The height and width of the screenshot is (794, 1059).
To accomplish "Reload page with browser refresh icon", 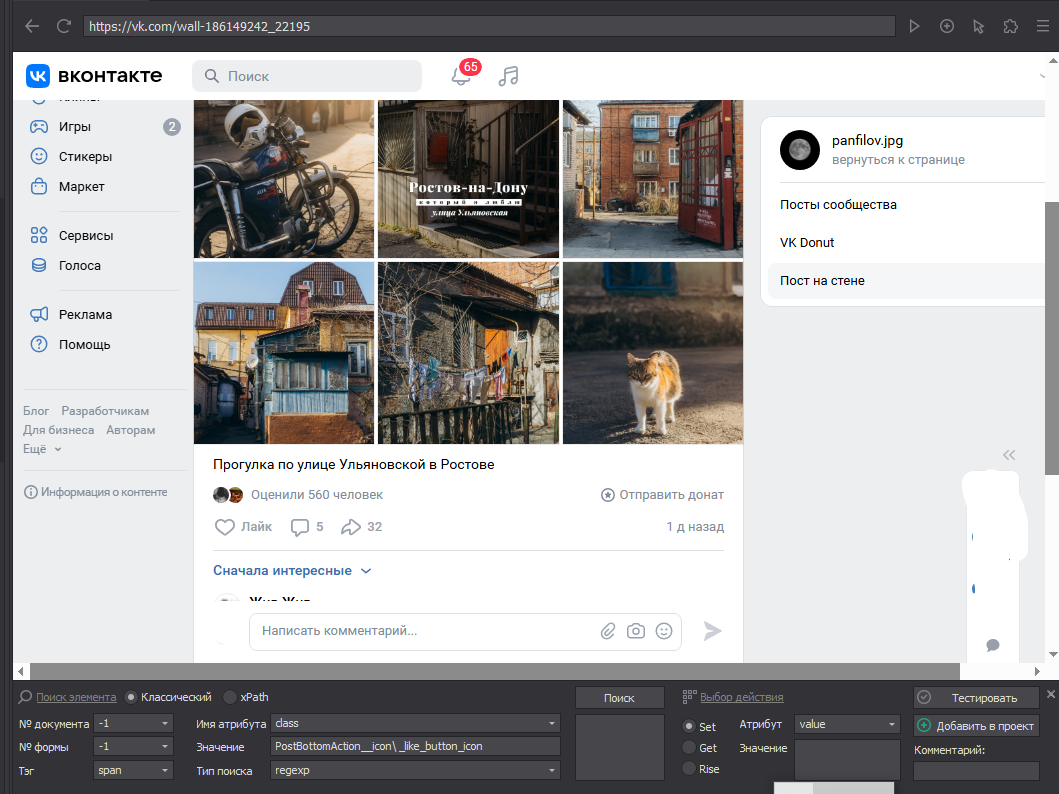I will [x=64, y=26].
